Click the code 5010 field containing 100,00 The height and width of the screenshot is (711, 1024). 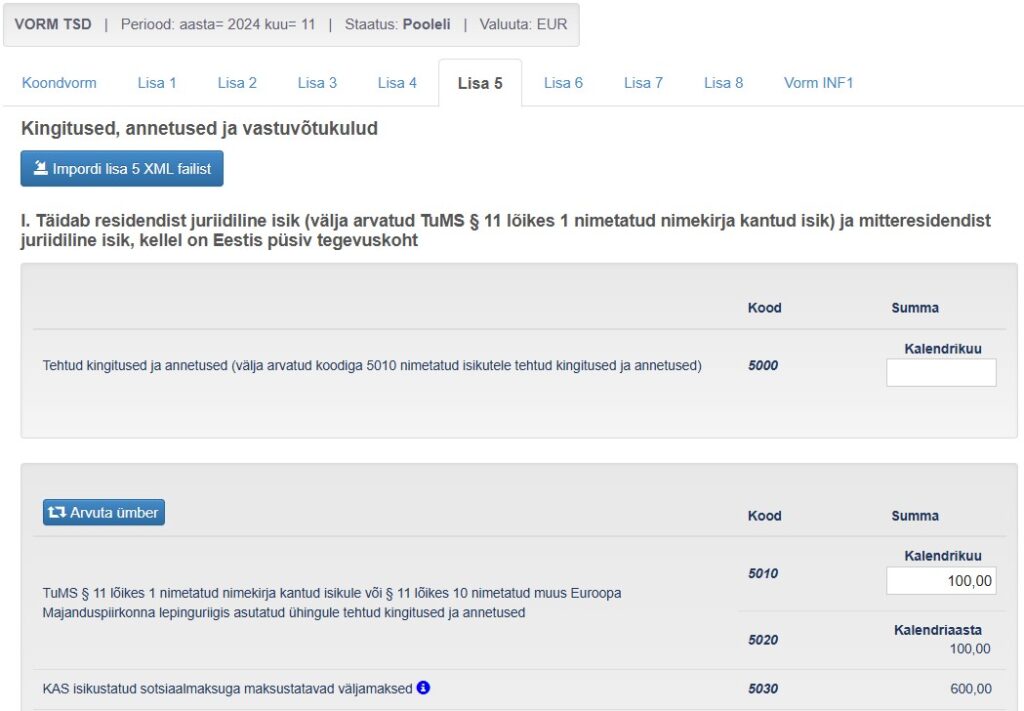(941, 581)
